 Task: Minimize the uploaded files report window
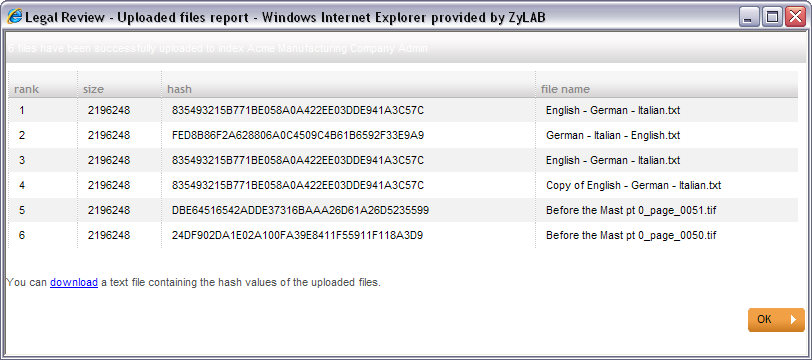pos(748,18)
